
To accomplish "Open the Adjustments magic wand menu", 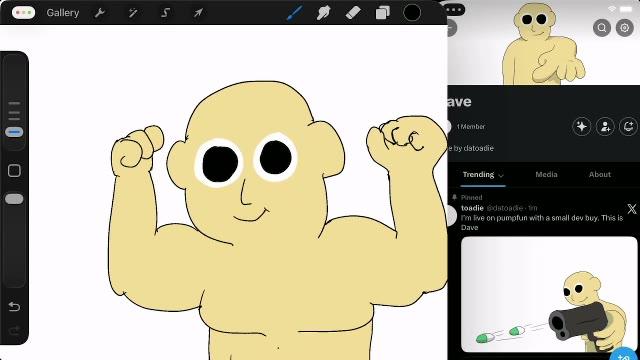I will 133,13.
